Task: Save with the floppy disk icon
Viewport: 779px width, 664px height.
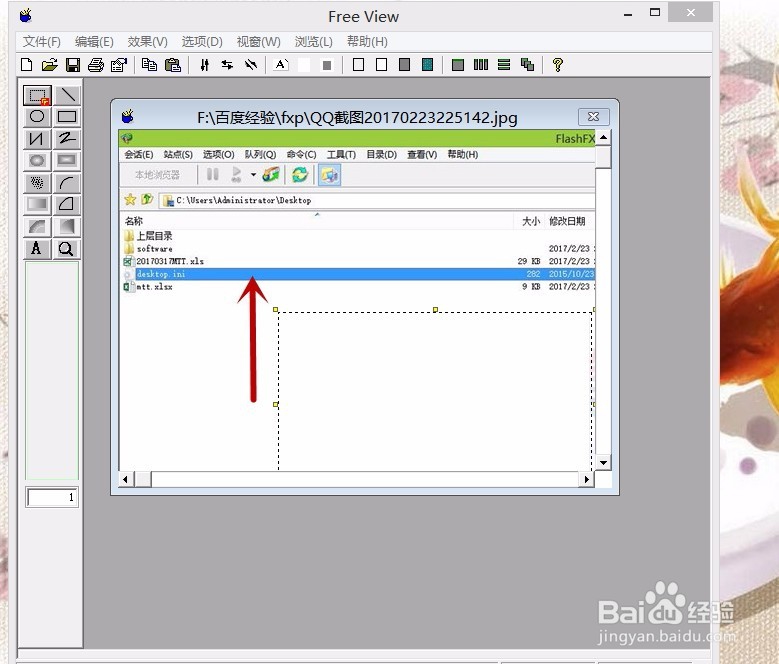Action: coord(73,65)
